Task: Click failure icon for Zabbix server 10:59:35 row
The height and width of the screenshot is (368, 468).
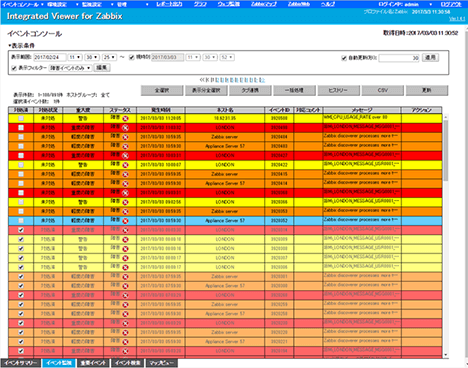Action: 125,137
